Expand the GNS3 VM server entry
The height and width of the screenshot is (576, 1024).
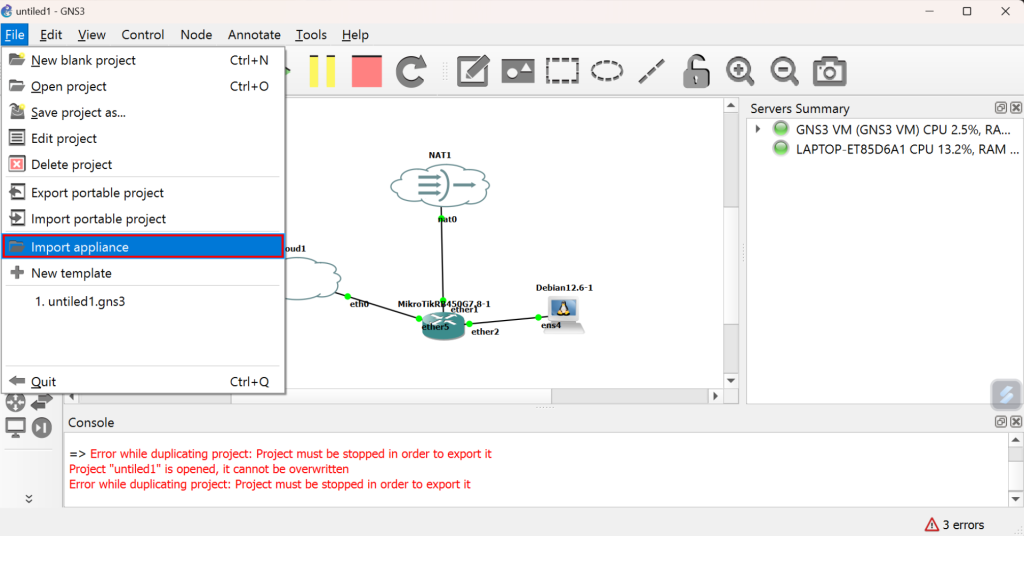758,129
